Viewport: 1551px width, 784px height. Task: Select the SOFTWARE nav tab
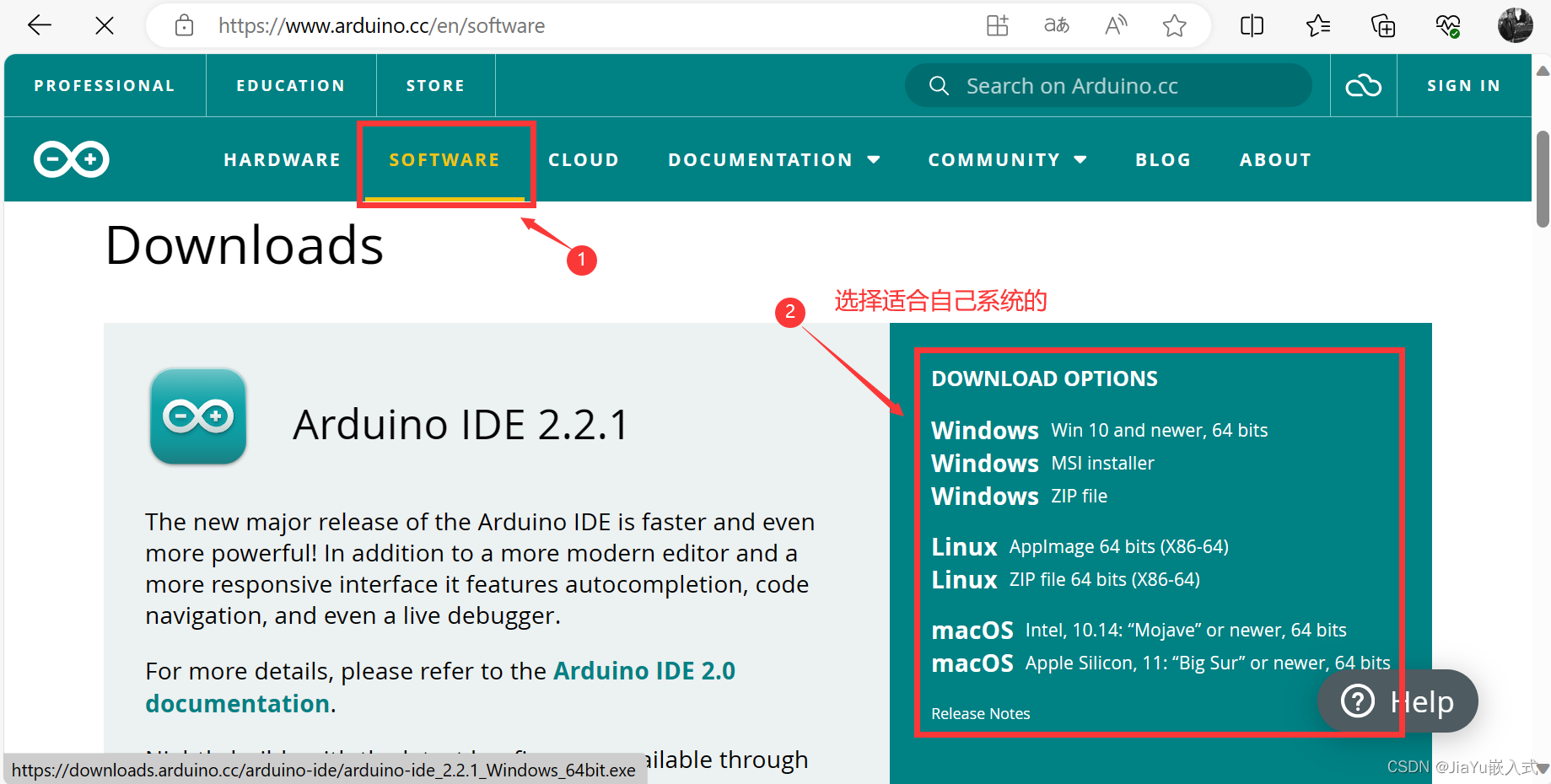[x=444, y=159]
